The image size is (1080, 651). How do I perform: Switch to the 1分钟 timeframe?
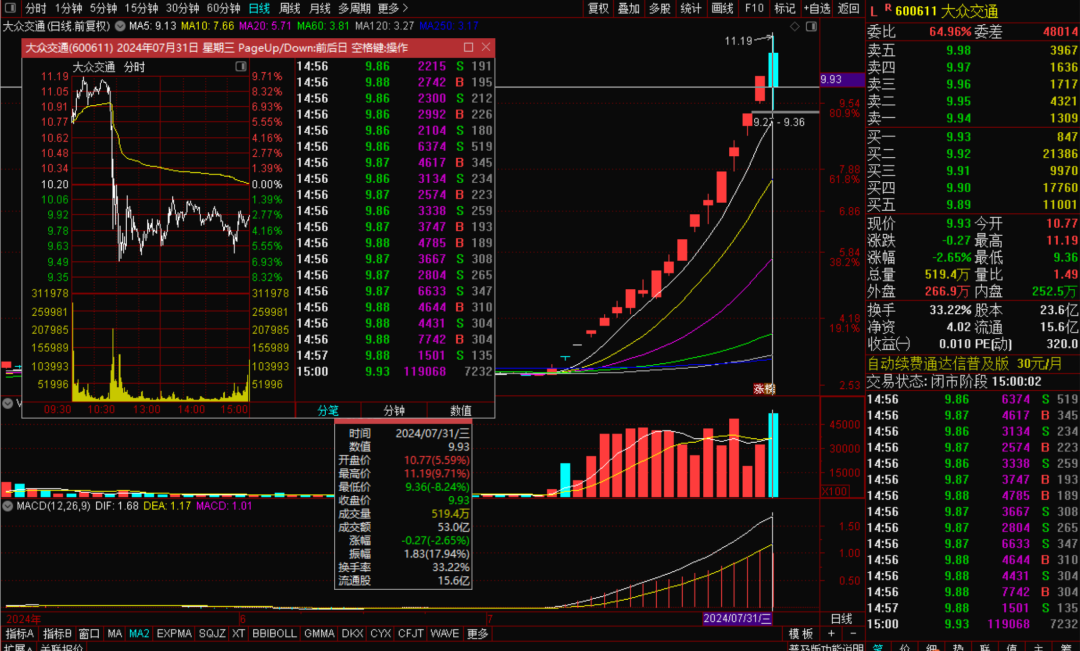(x=68, y=8)
